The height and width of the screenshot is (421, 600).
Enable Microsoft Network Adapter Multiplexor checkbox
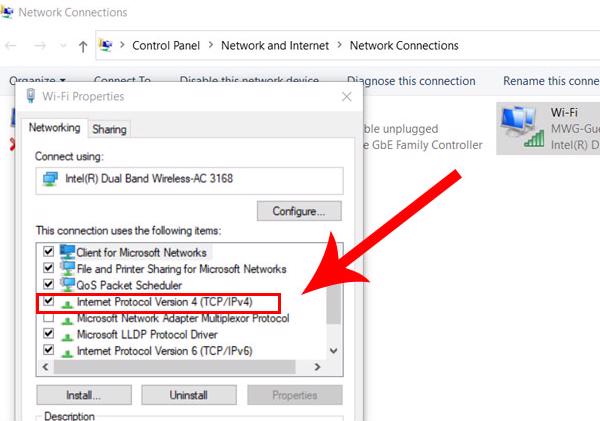pyautogui.click(x=48, y=317)
